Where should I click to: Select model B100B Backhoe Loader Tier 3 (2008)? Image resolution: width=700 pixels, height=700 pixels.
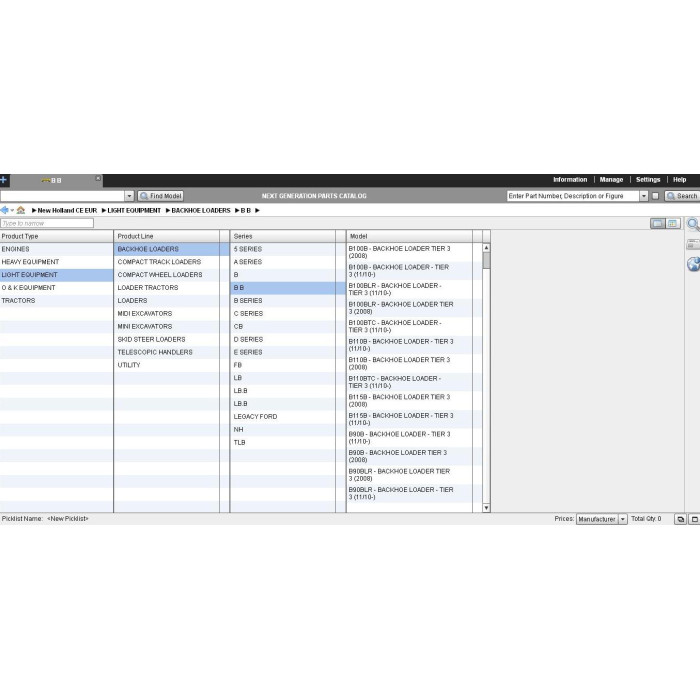[x=409, y=252]
